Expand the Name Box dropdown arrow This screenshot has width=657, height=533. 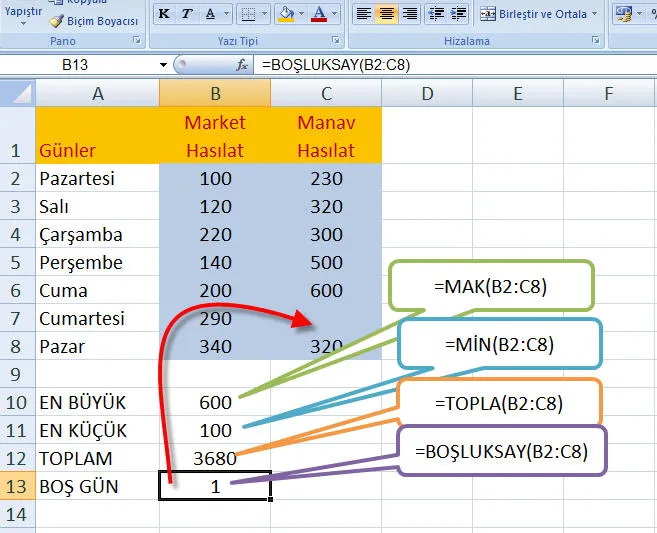(x=163, y=64)
